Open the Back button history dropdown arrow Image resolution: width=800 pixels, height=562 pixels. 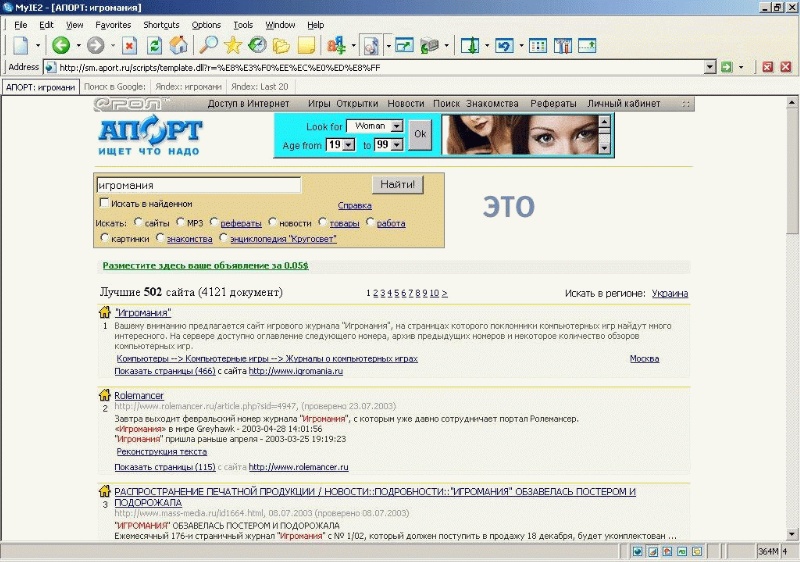click(x=78, y=45)
